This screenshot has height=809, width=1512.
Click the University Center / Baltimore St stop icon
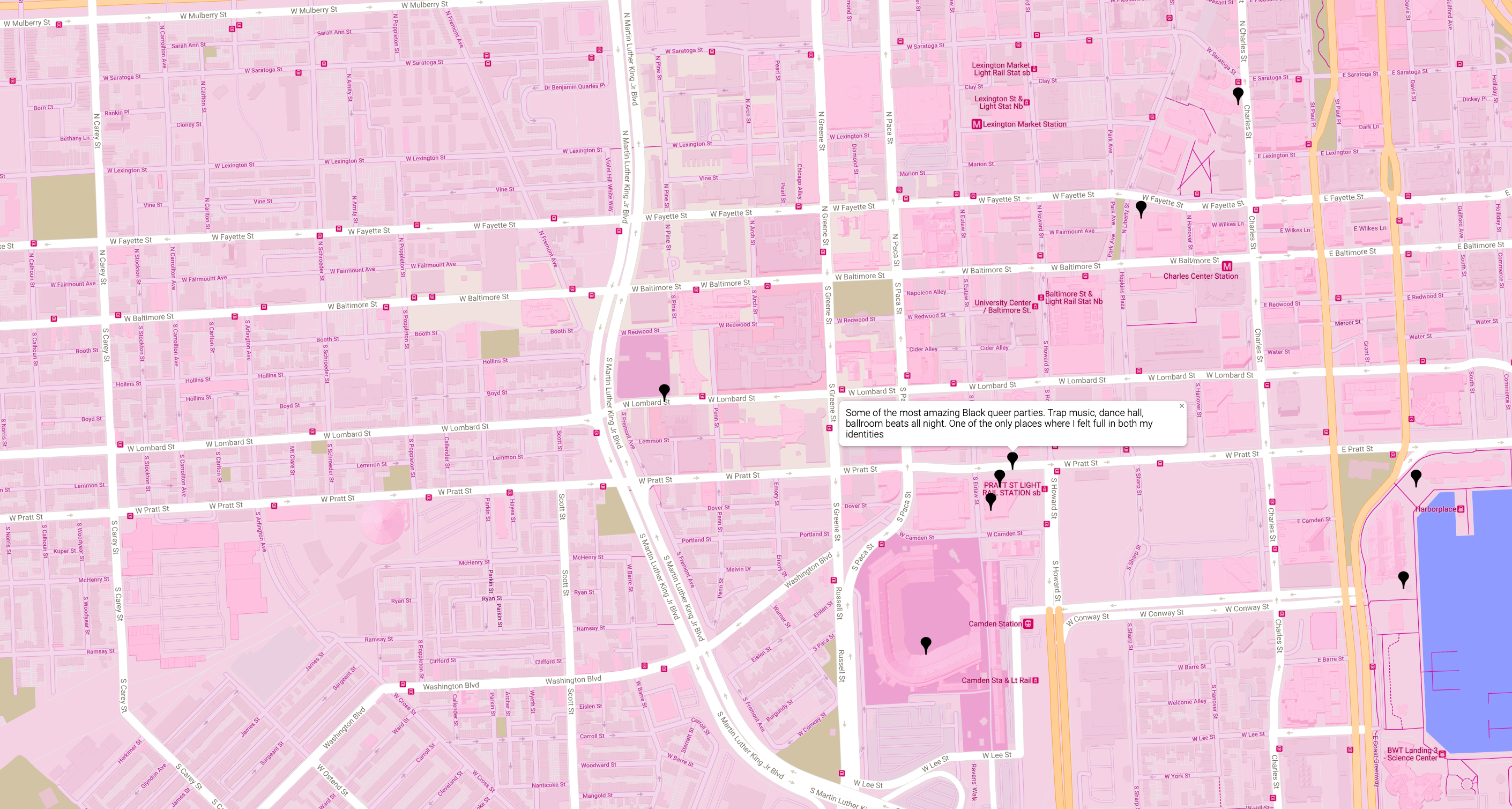[1036, 307]
